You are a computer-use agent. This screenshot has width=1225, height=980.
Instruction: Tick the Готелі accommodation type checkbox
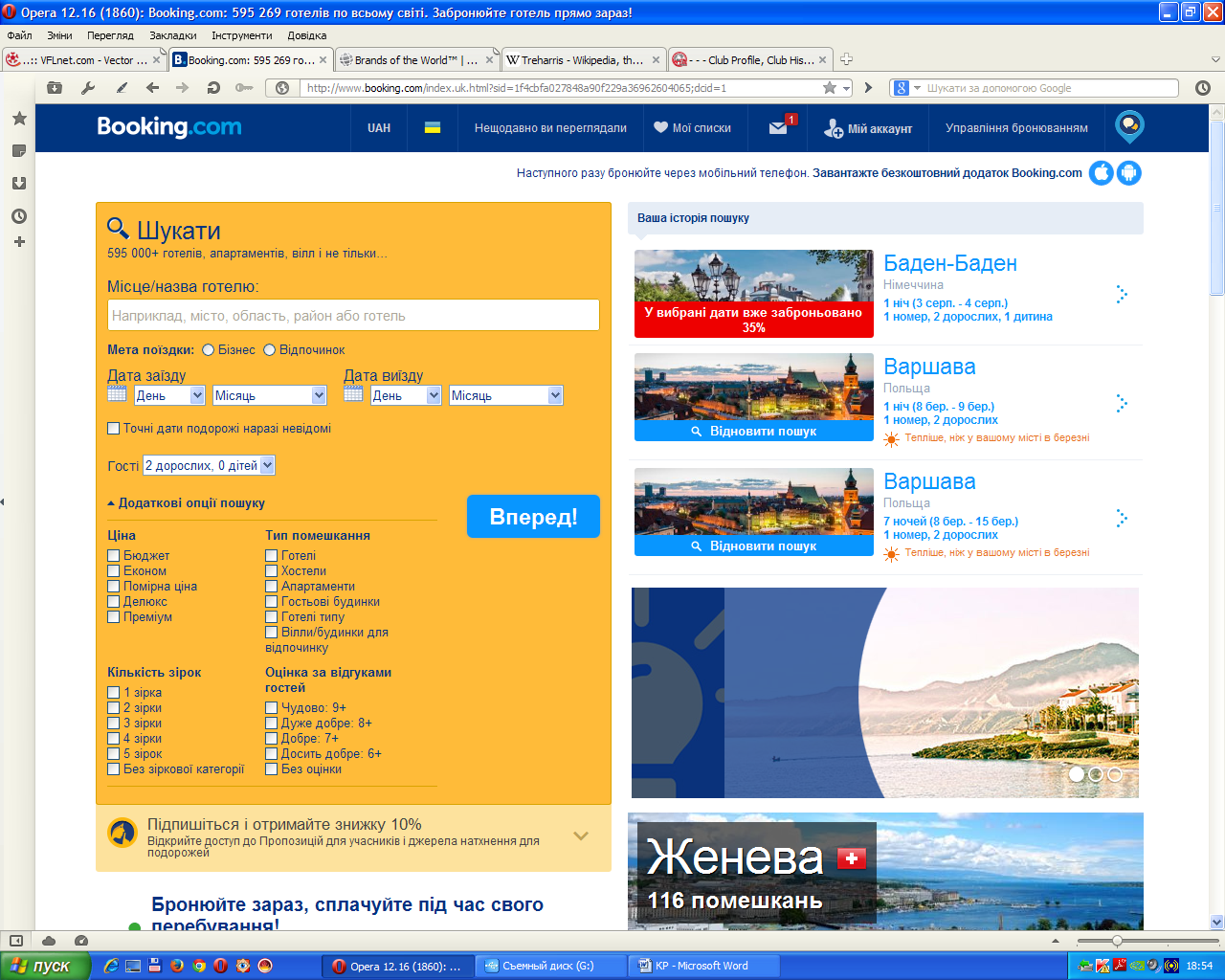(x=271, y=555)
